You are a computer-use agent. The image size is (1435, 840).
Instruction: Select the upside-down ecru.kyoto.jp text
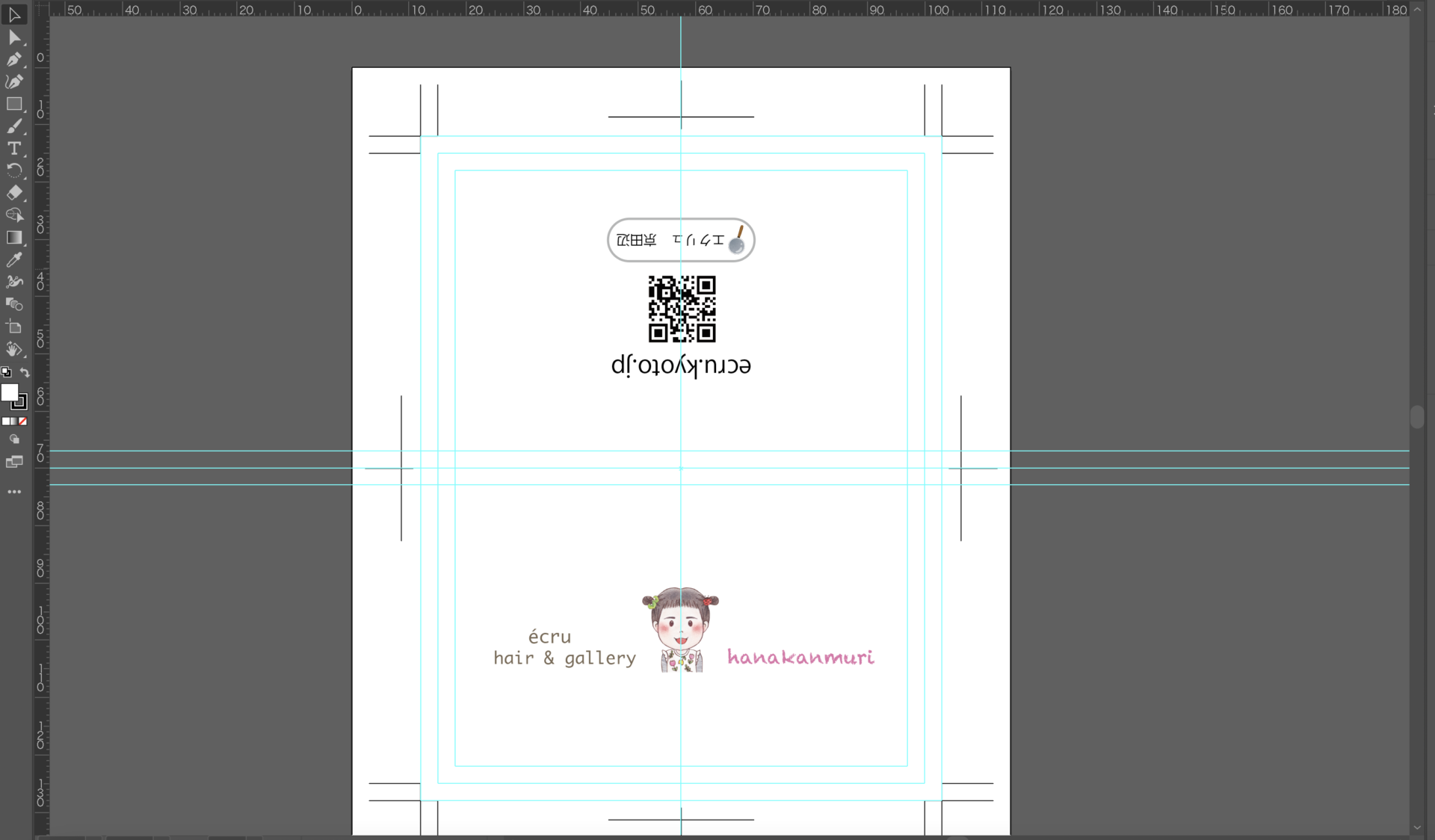[x=681, y=366]
